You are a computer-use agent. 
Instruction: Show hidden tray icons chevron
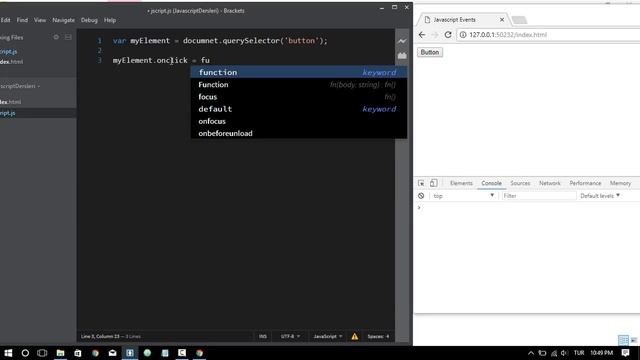[x=531, y=353]
